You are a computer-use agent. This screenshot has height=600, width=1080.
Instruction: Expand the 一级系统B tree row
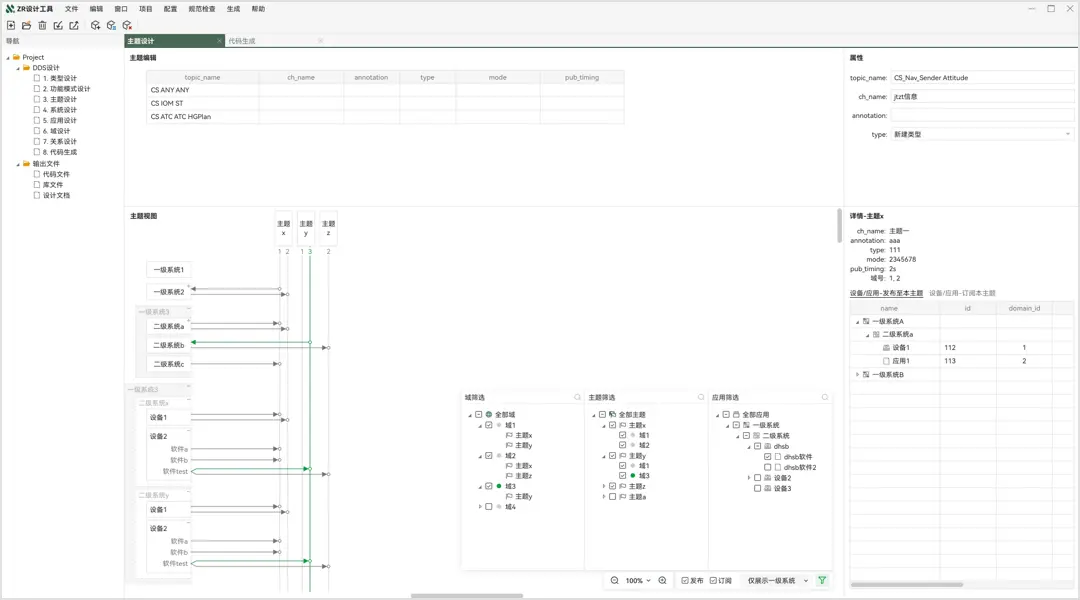point(857,375)
